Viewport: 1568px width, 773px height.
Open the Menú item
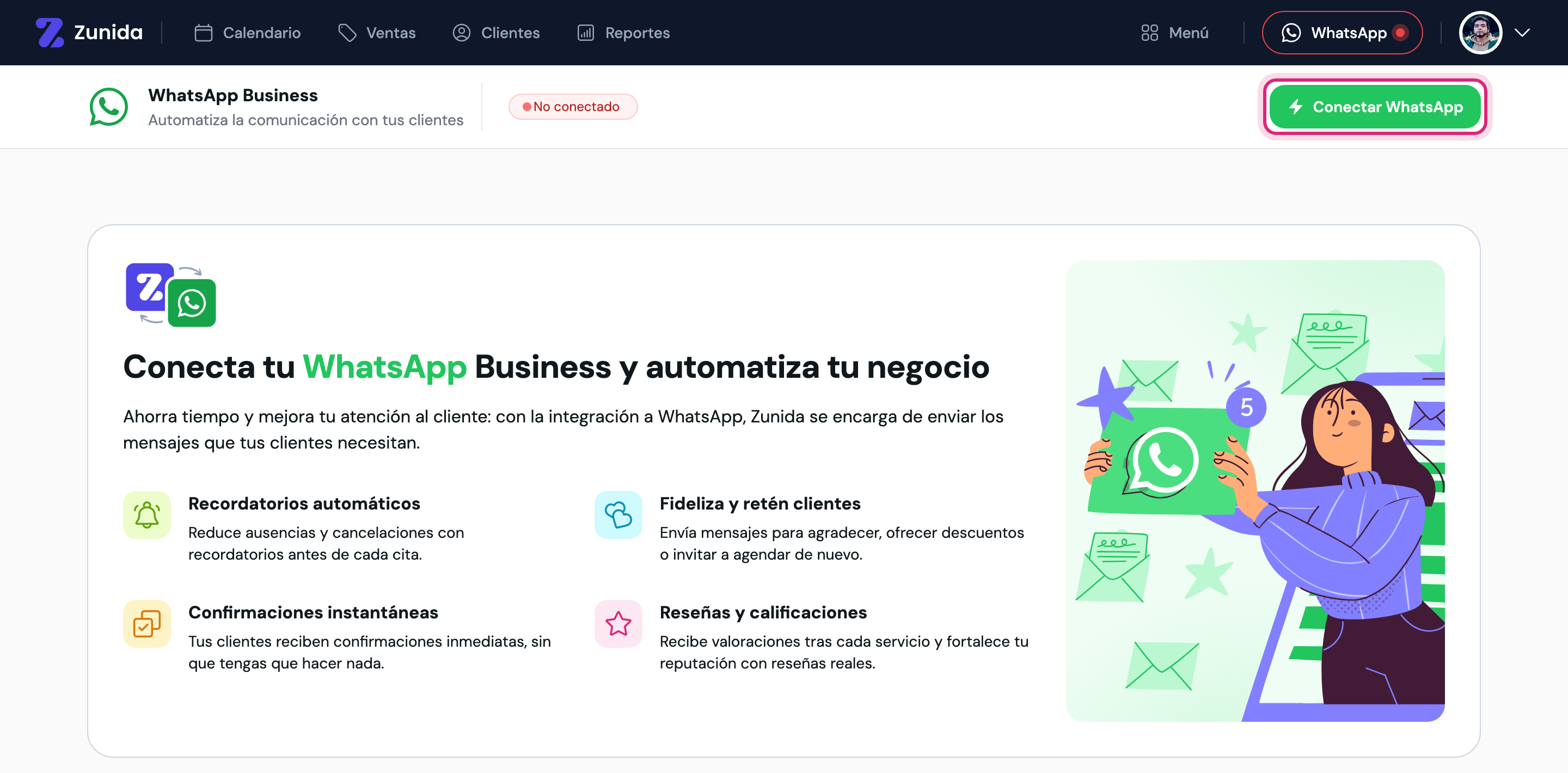pos(1175,33)
